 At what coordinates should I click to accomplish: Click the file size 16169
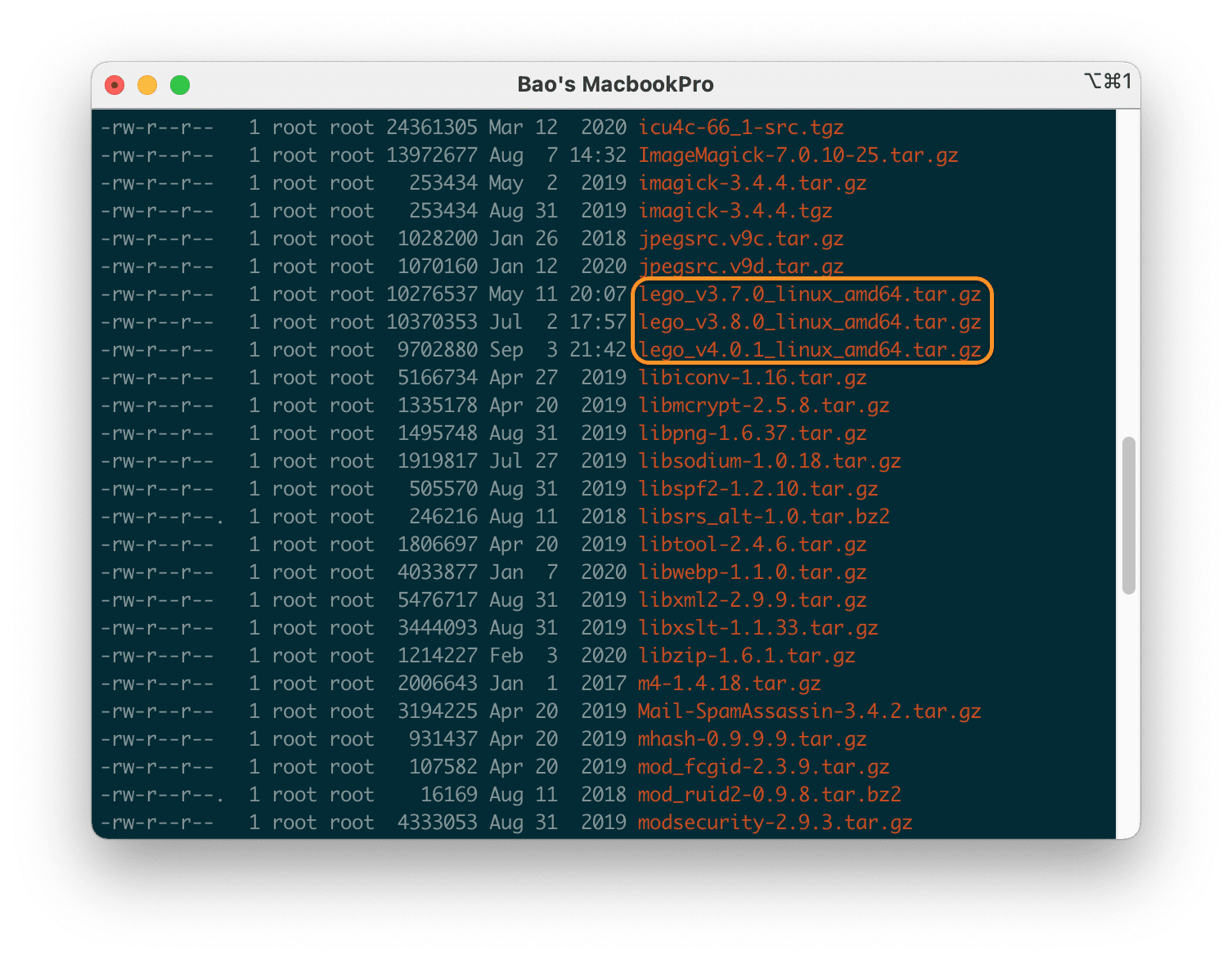(449, 796)
